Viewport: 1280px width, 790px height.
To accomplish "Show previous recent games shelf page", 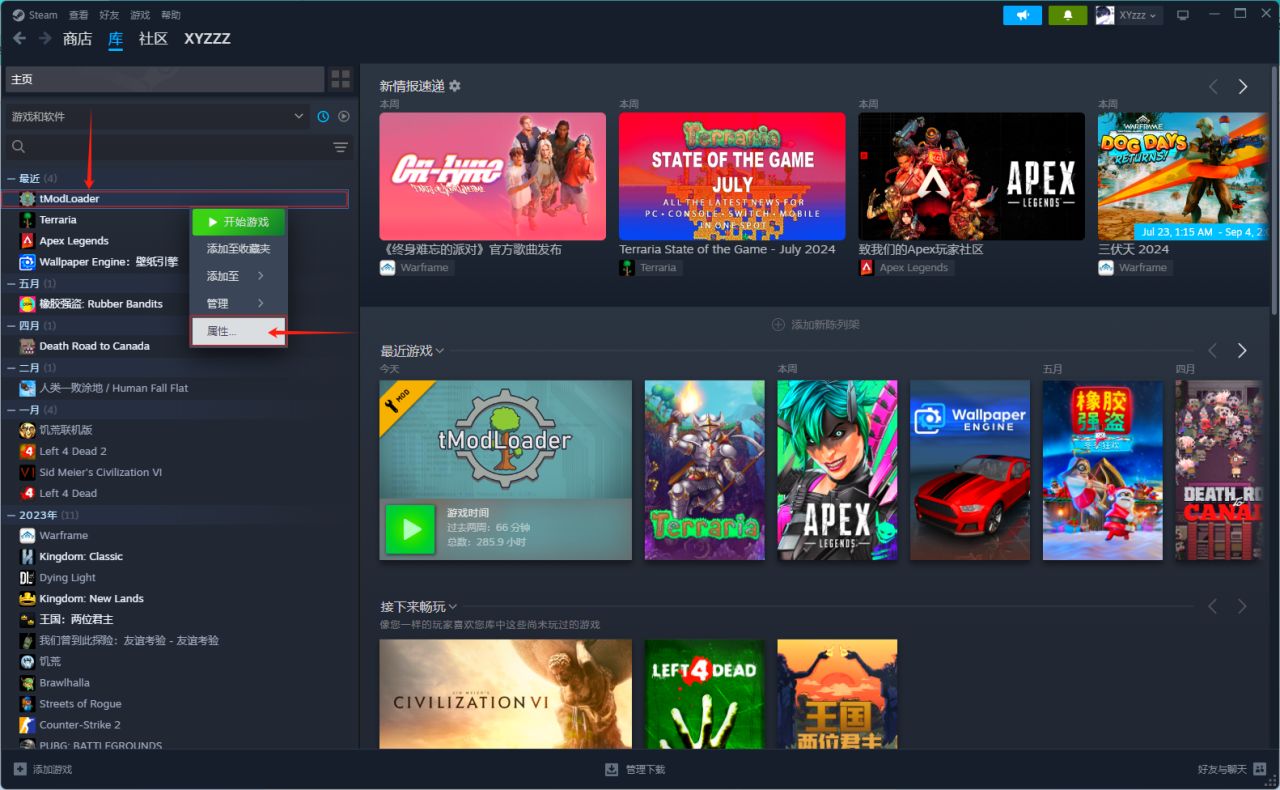I will 1213,350.
